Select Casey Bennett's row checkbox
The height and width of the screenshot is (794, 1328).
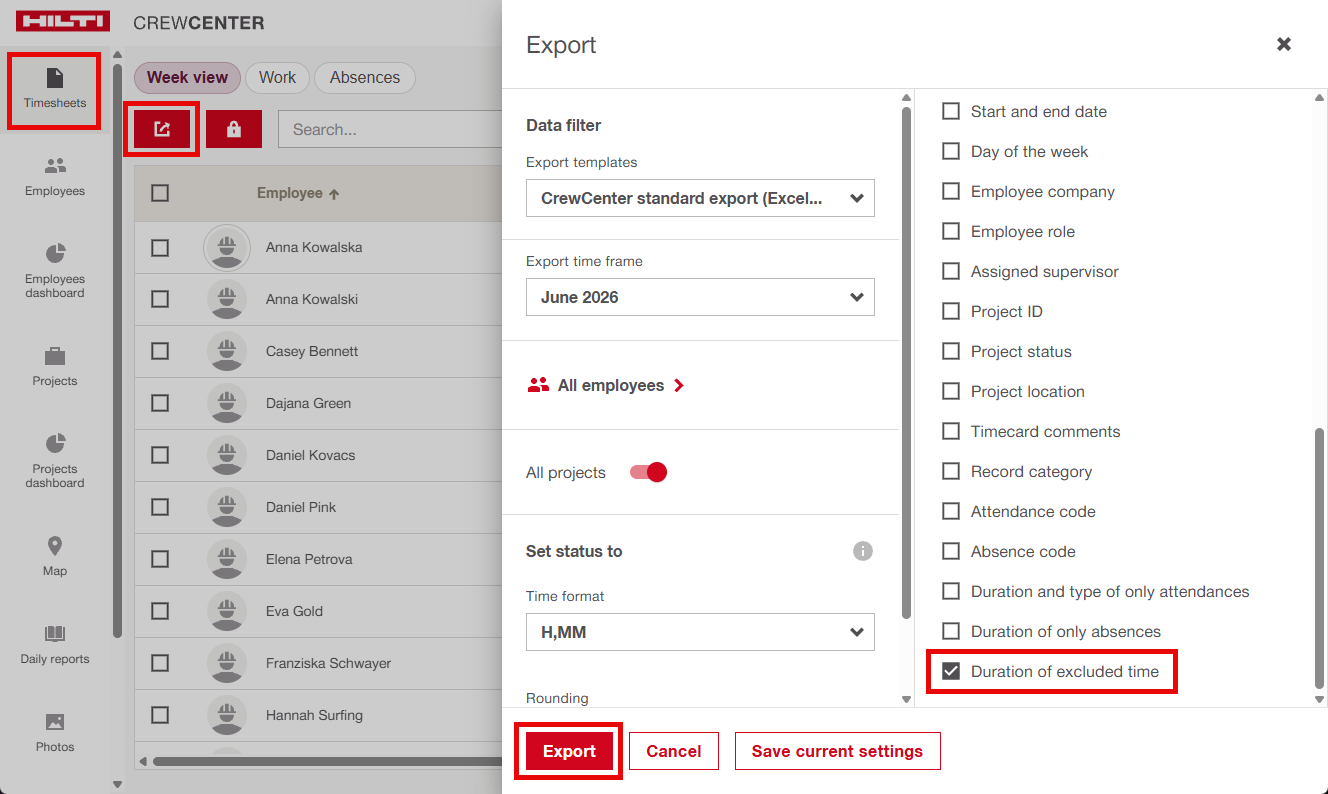(x=160, y=351)
